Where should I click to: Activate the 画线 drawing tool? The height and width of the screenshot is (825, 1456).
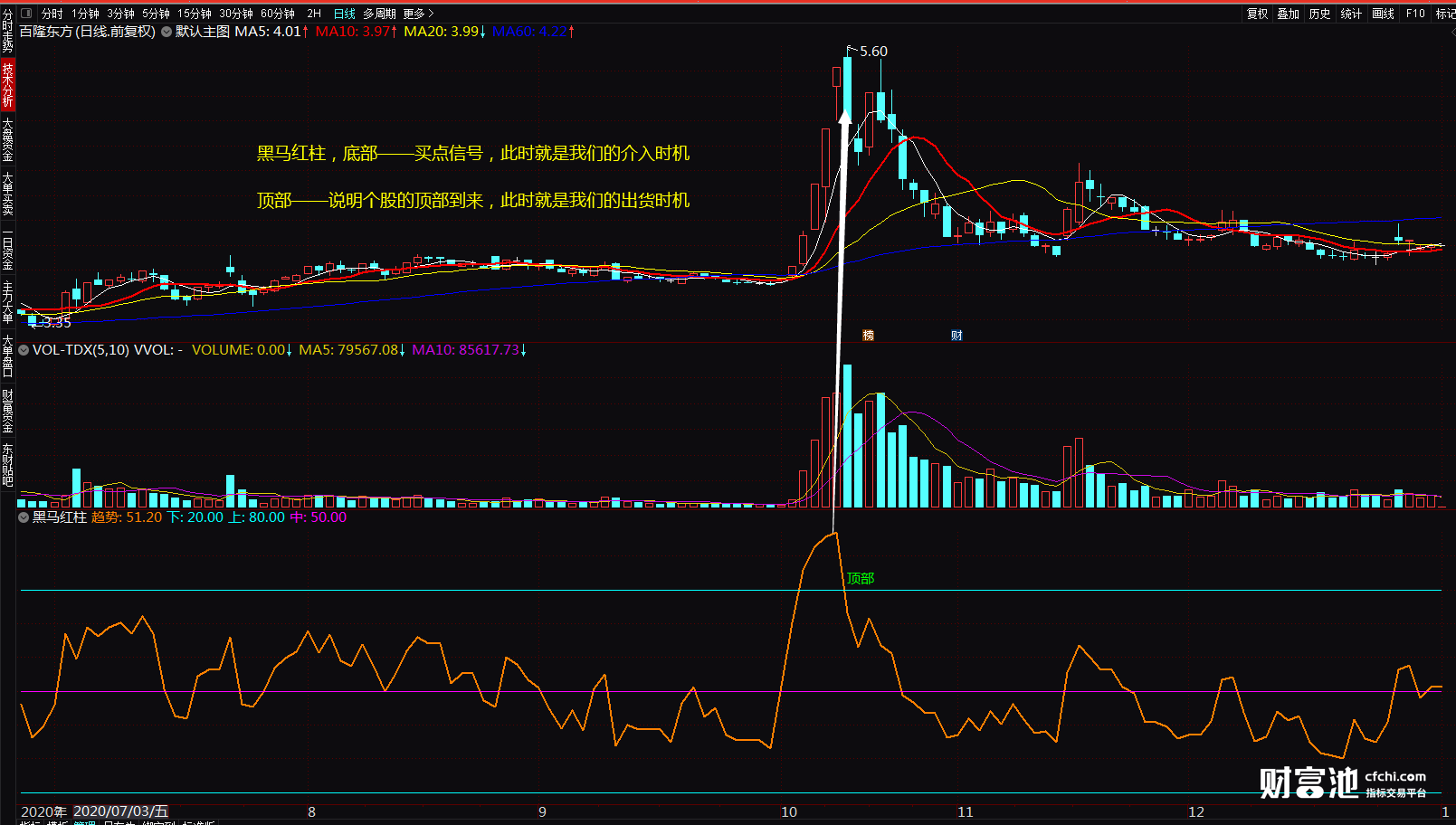[x=1383, y=14]
